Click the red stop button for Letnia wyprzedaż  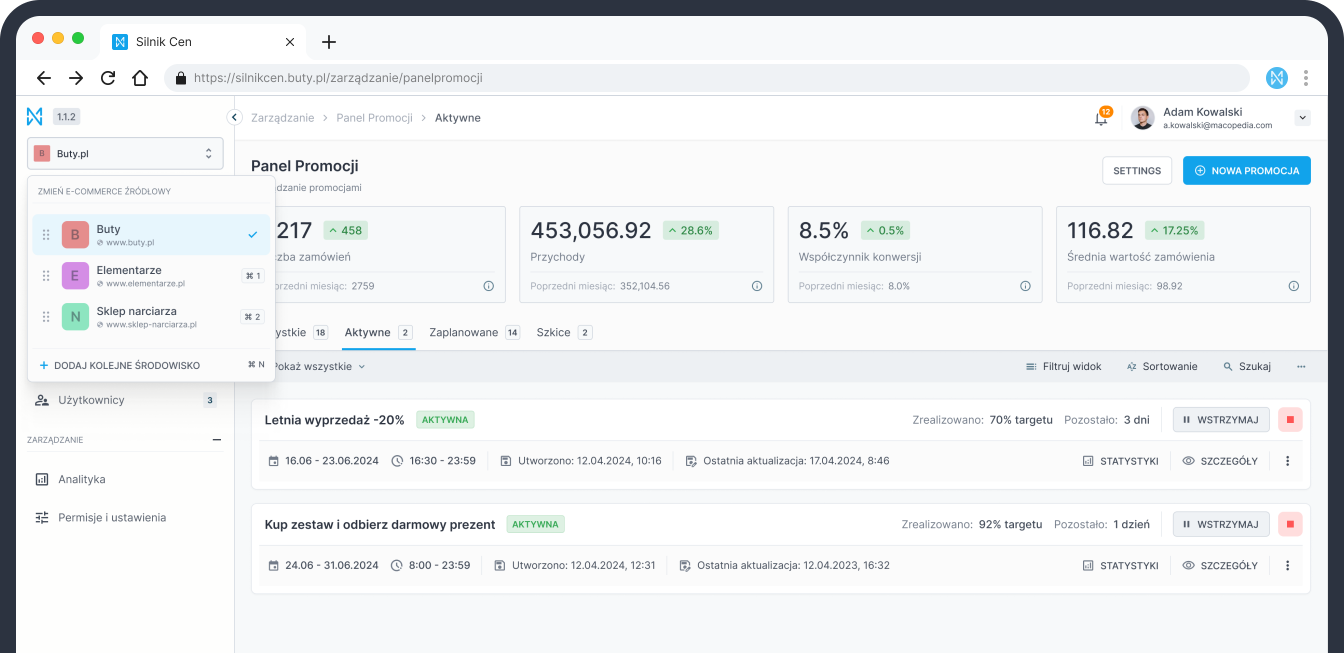(1290, 420)
